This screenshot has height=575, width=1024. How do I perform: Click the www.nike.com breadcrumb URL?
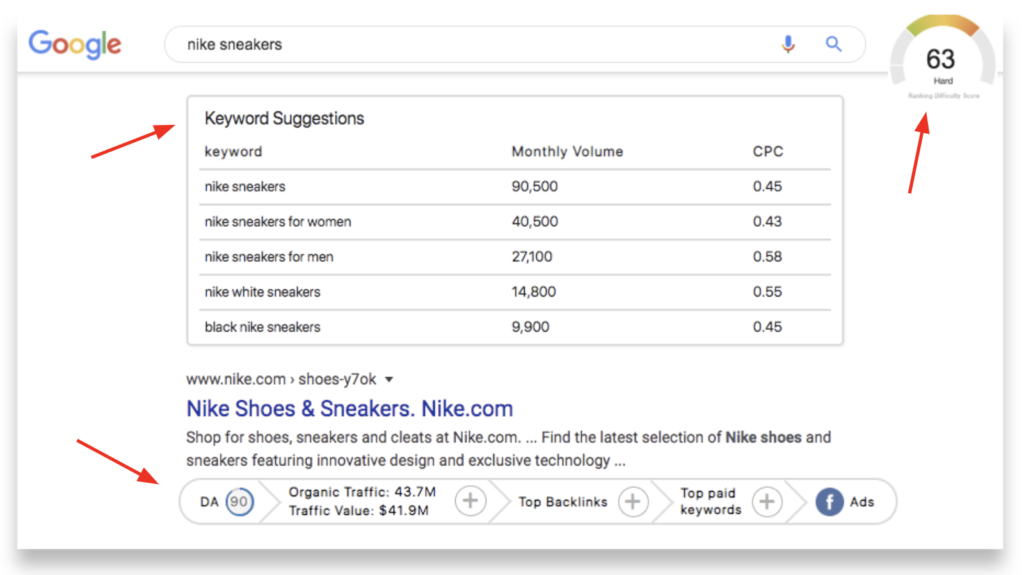coord(281,379)
